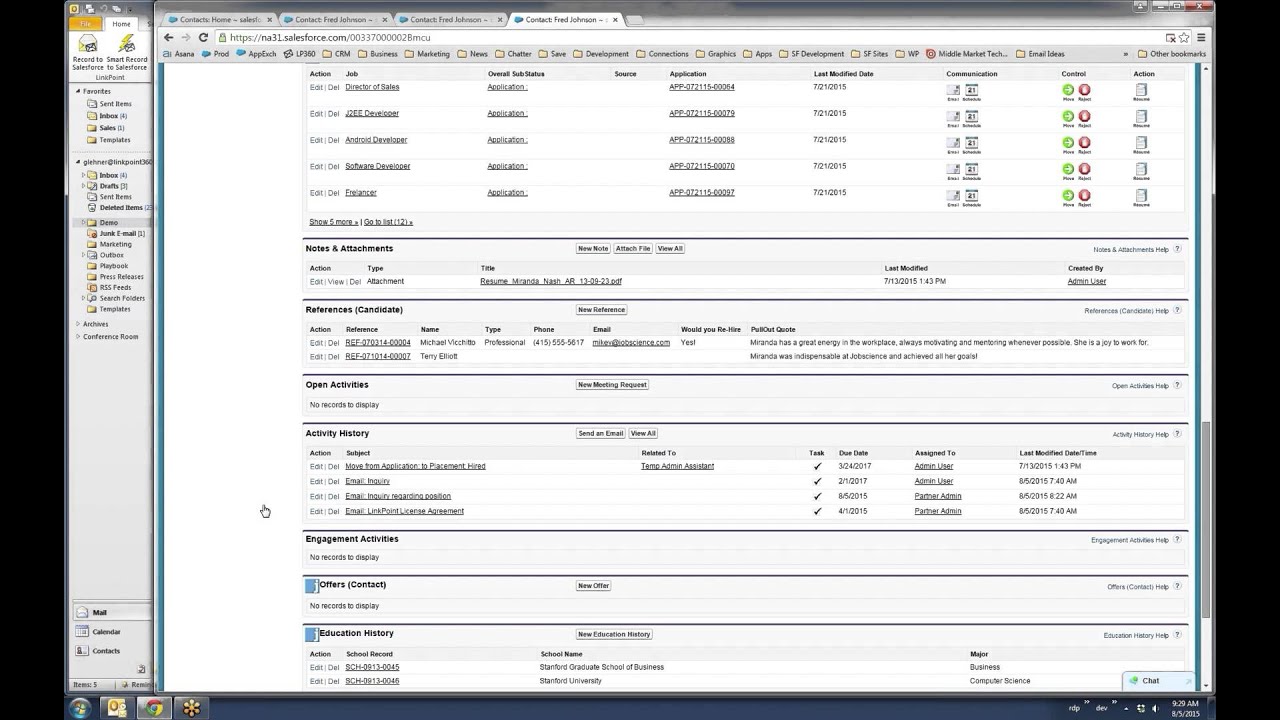The height and width of the screenshot is (720, 1280).
Task: Open Activity History Help question icon
Action: (x=1177, y=434)
